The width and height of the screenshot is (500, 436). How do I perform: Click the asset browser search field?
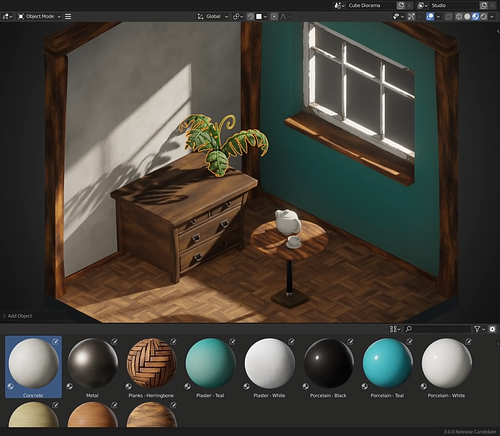437,329
